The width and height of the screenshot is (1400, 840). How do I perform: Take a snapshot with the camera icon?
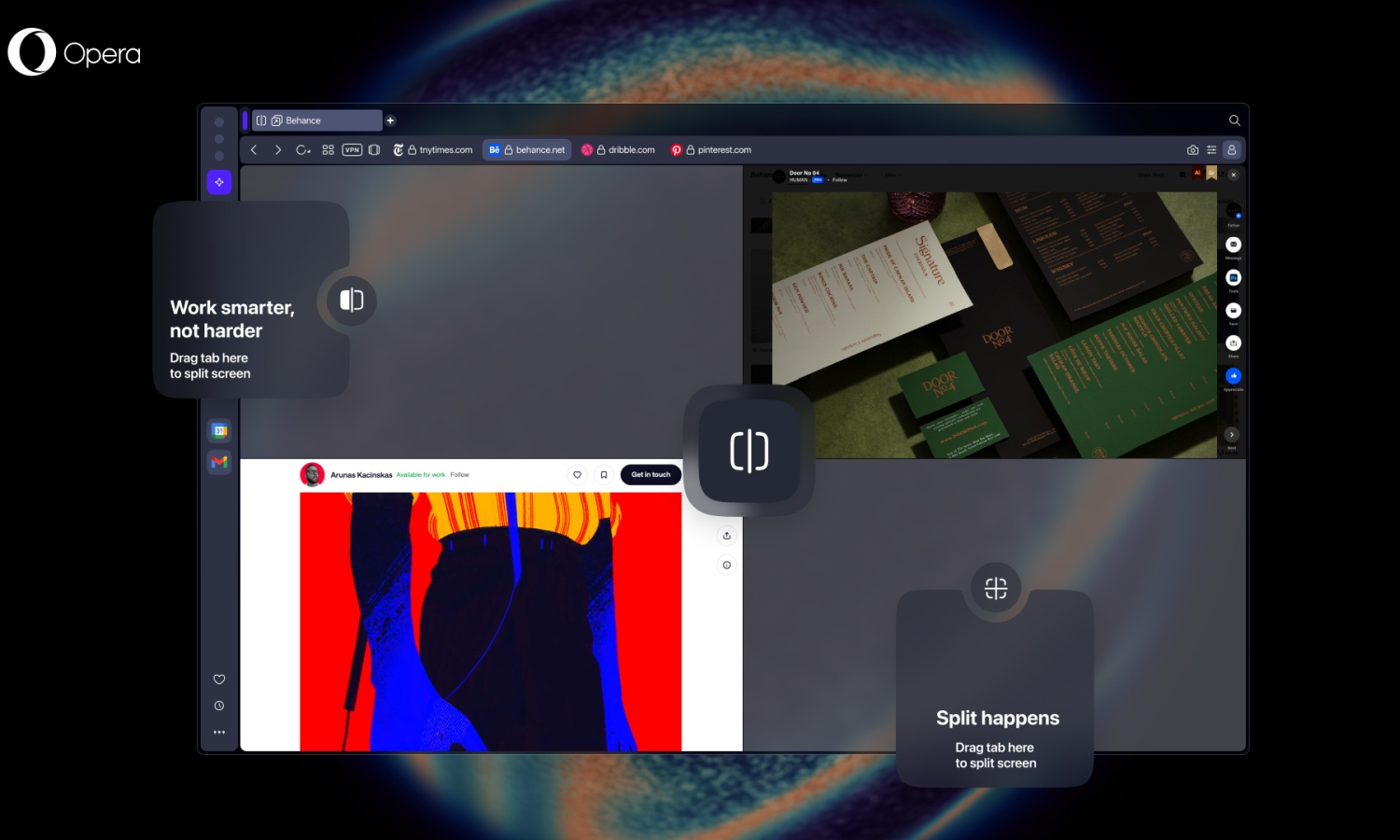coord(1192,150)
